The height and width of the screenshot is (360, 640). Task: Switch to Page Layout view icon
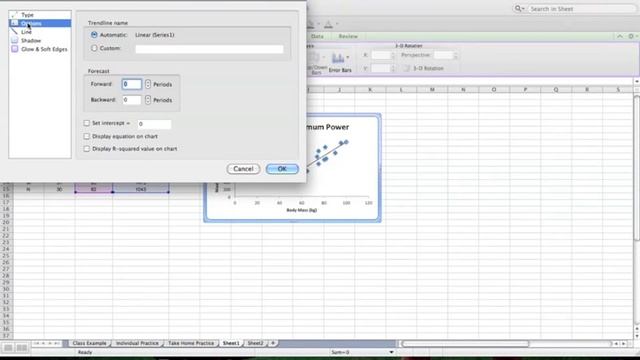[x=22, y=348]
